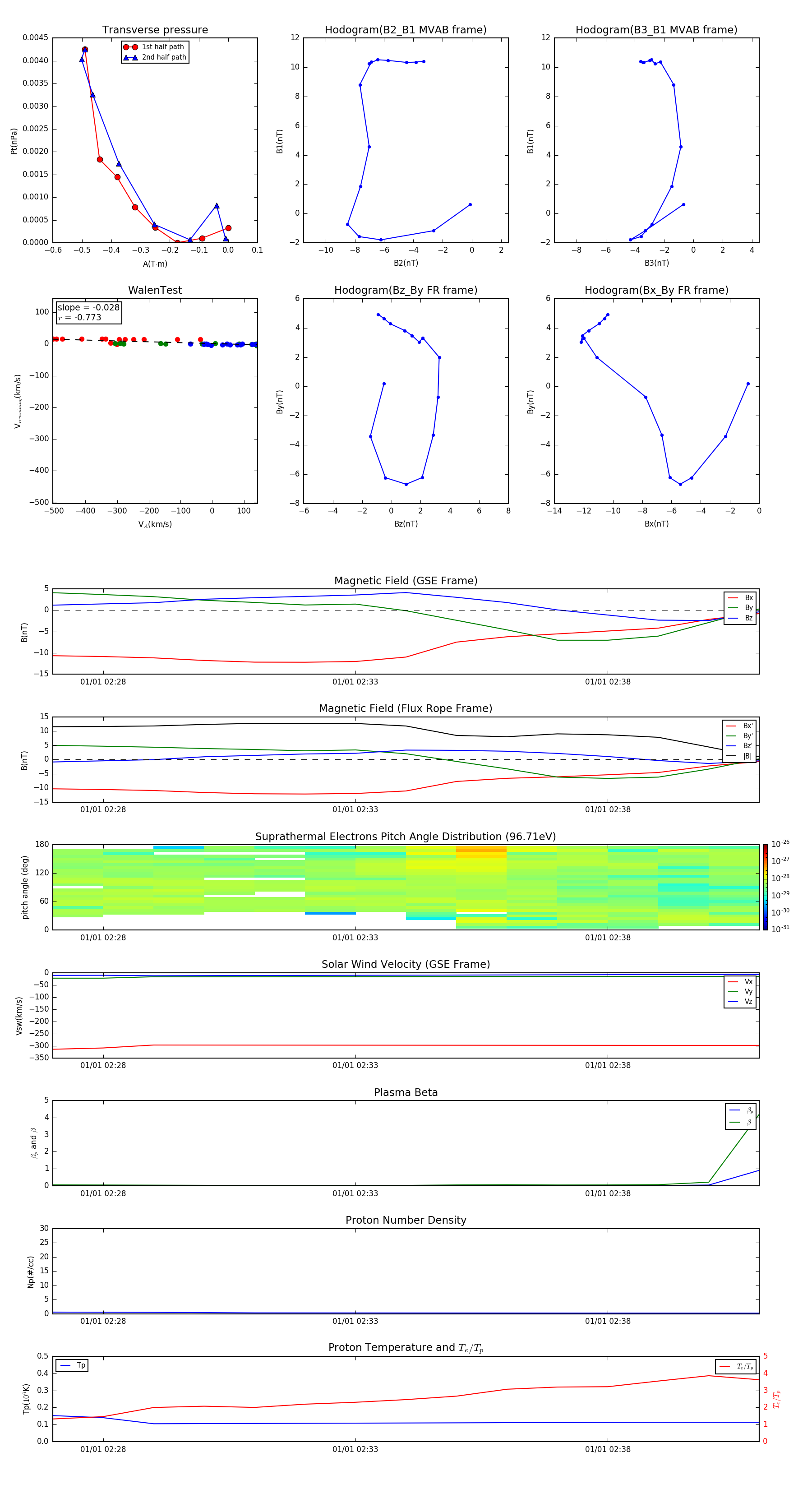Click the 'Pt(nPa)' y-axis label

click(x=14, y=141)
